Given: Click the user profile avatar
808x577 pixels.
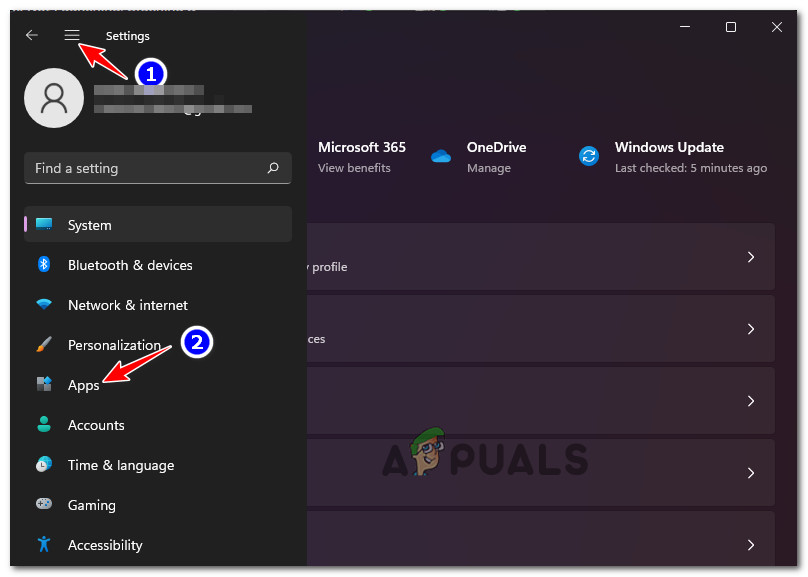Looking at the screenshot, I should point(54,98).
